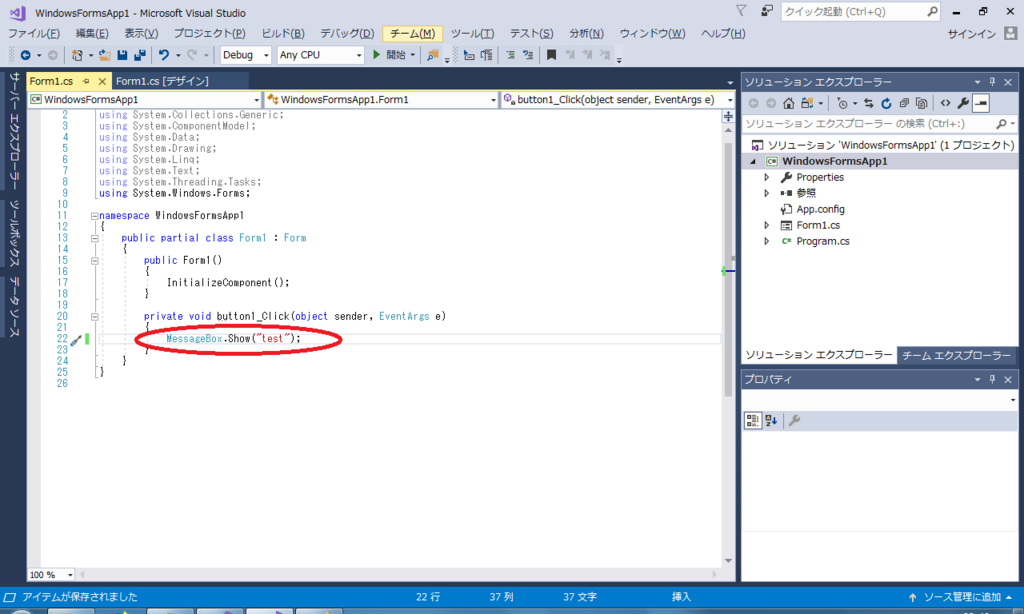Viewport: 1024px width, 614px height.
Task: Click the Show All Files icon
Action: 921,103
